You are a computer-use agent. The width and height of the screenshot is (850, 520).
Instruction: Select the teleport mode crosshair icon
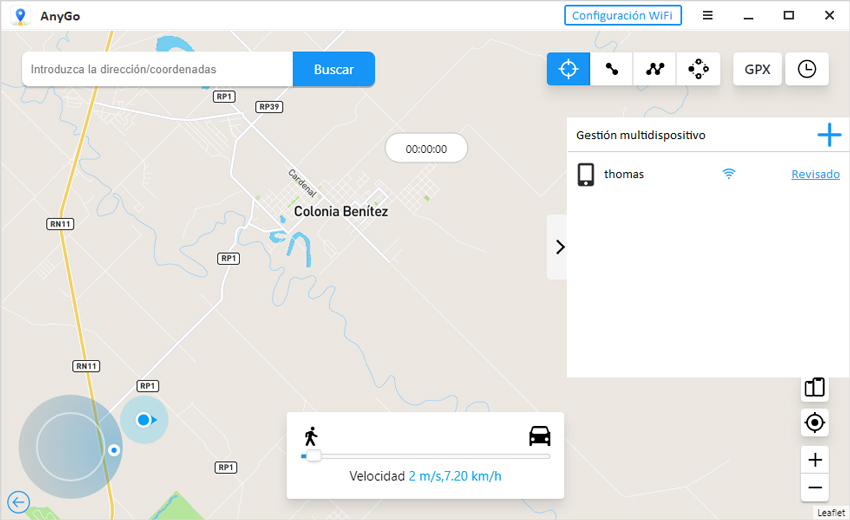click(x=568, y=69)
